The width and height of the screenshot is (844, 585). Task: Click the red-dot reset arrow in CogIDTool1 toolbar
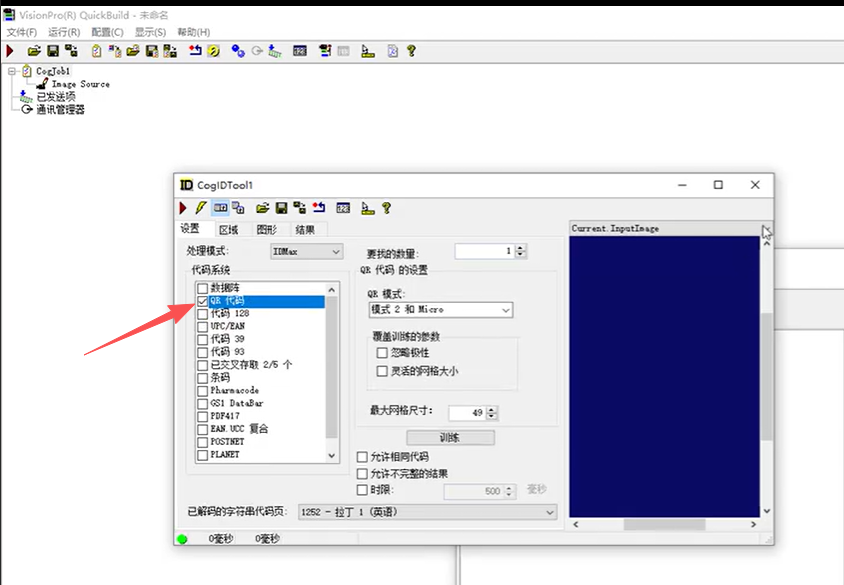click(319, 208)
